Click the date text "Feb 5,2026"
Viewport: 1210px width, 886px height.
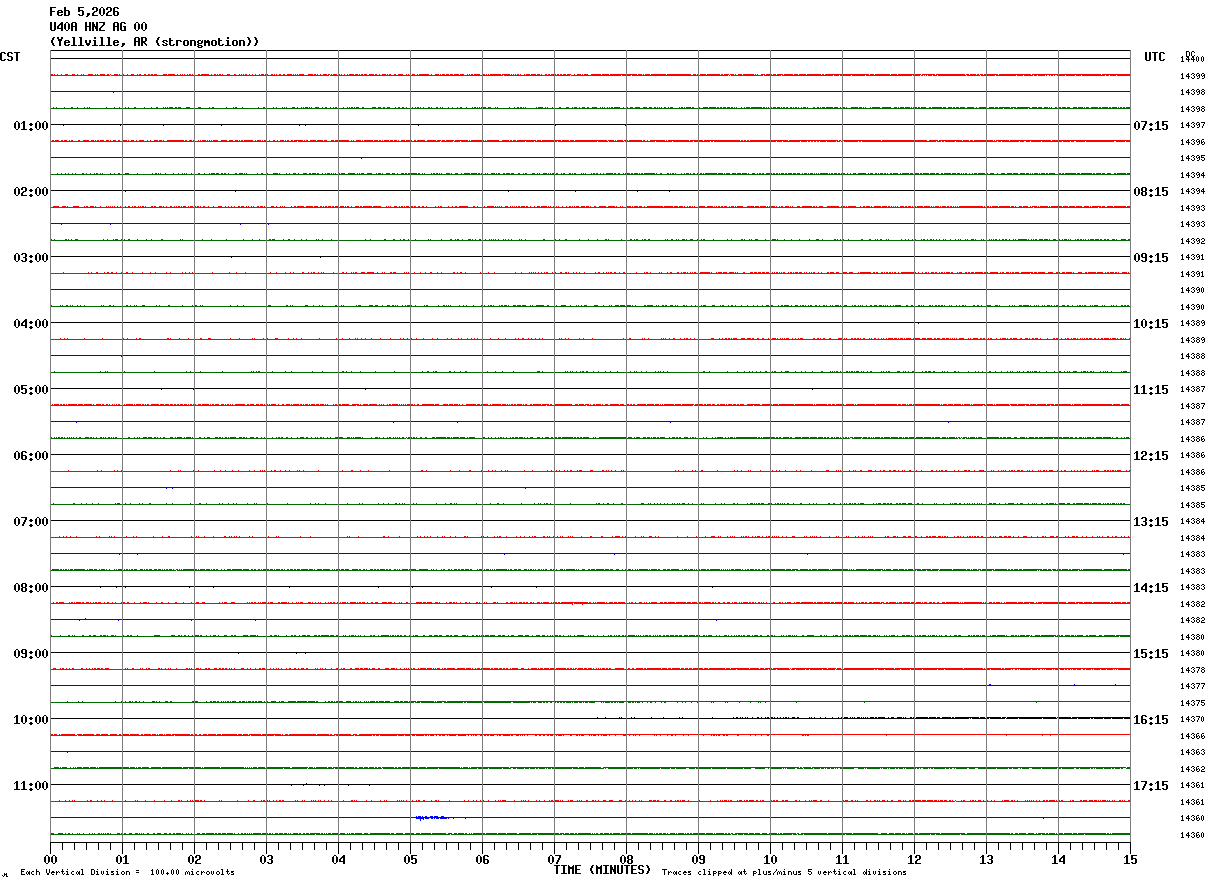coord(84,12)
